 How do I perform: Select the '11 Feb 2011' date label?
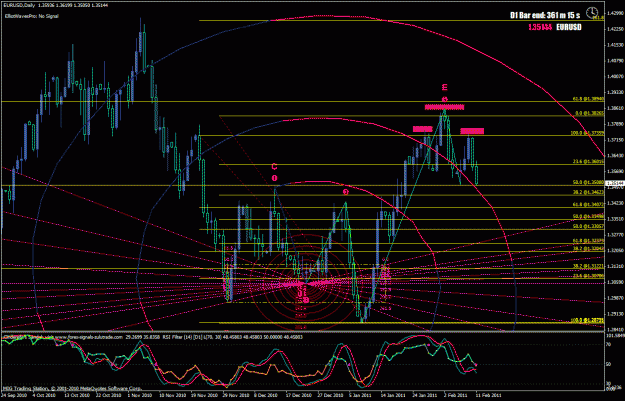tap(488, 395)
